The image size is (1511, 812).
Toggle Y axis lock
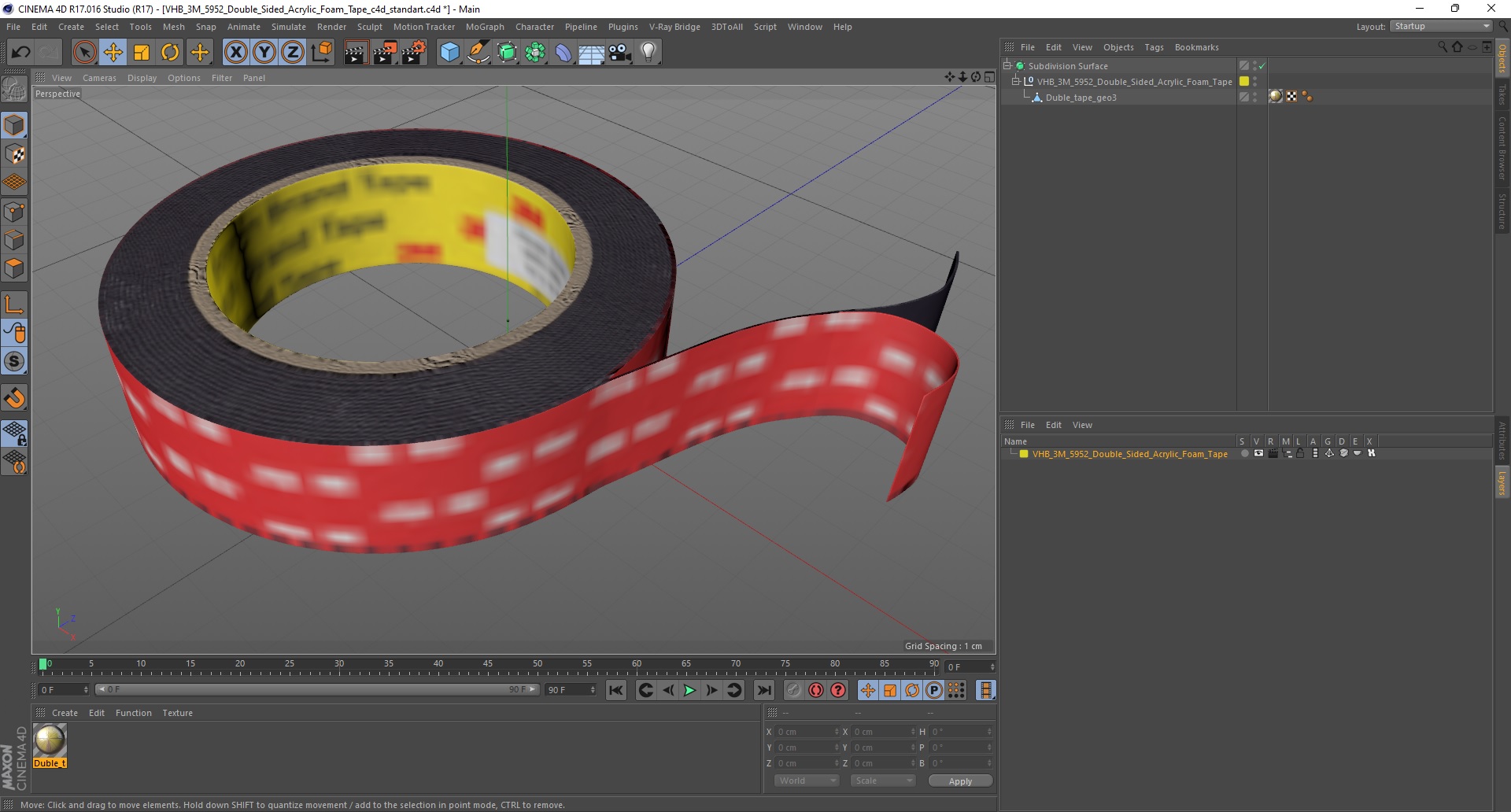pos(264,53)
